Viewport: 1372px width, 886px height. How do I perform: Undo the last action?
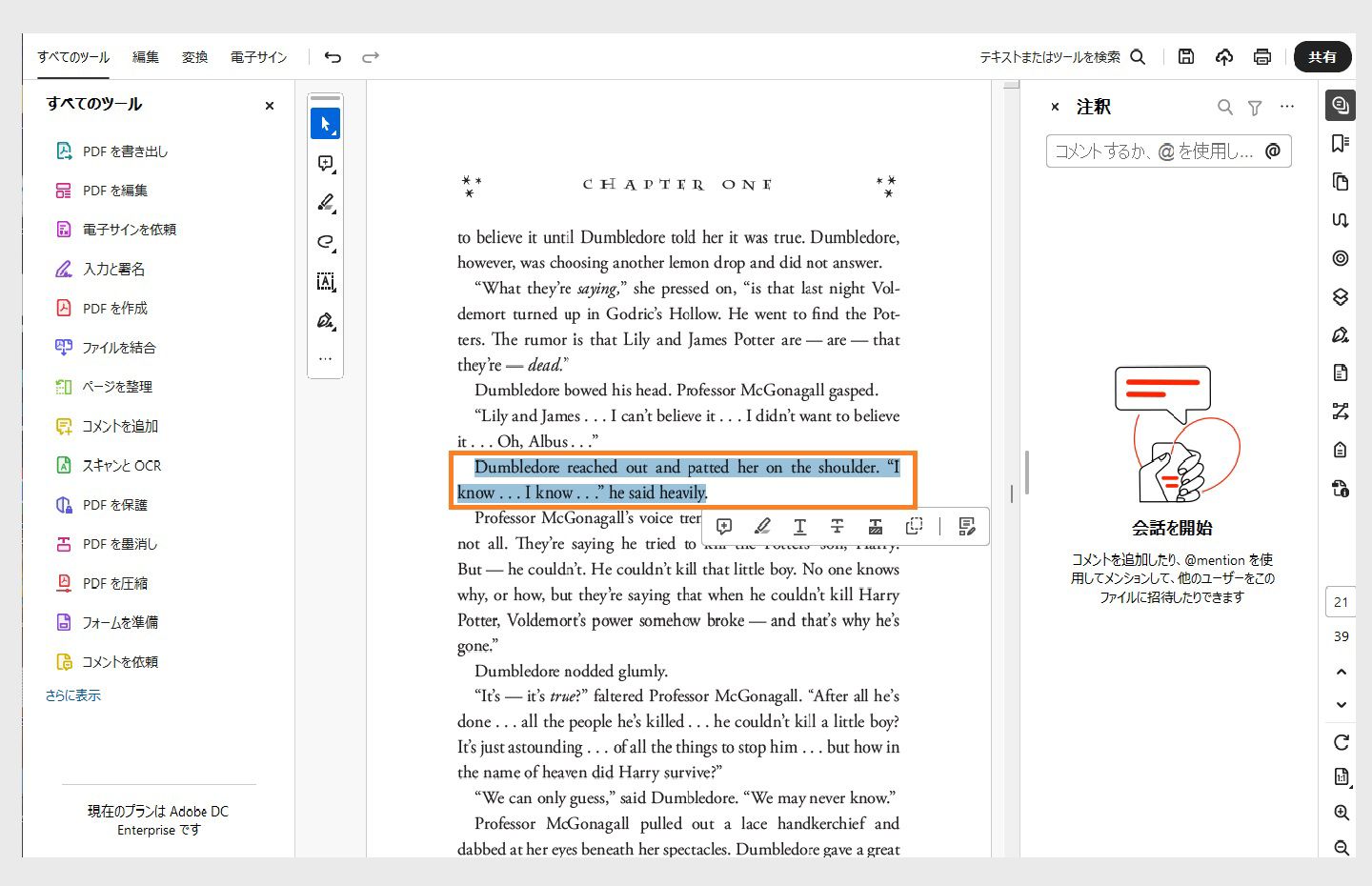tap(333, 57)
